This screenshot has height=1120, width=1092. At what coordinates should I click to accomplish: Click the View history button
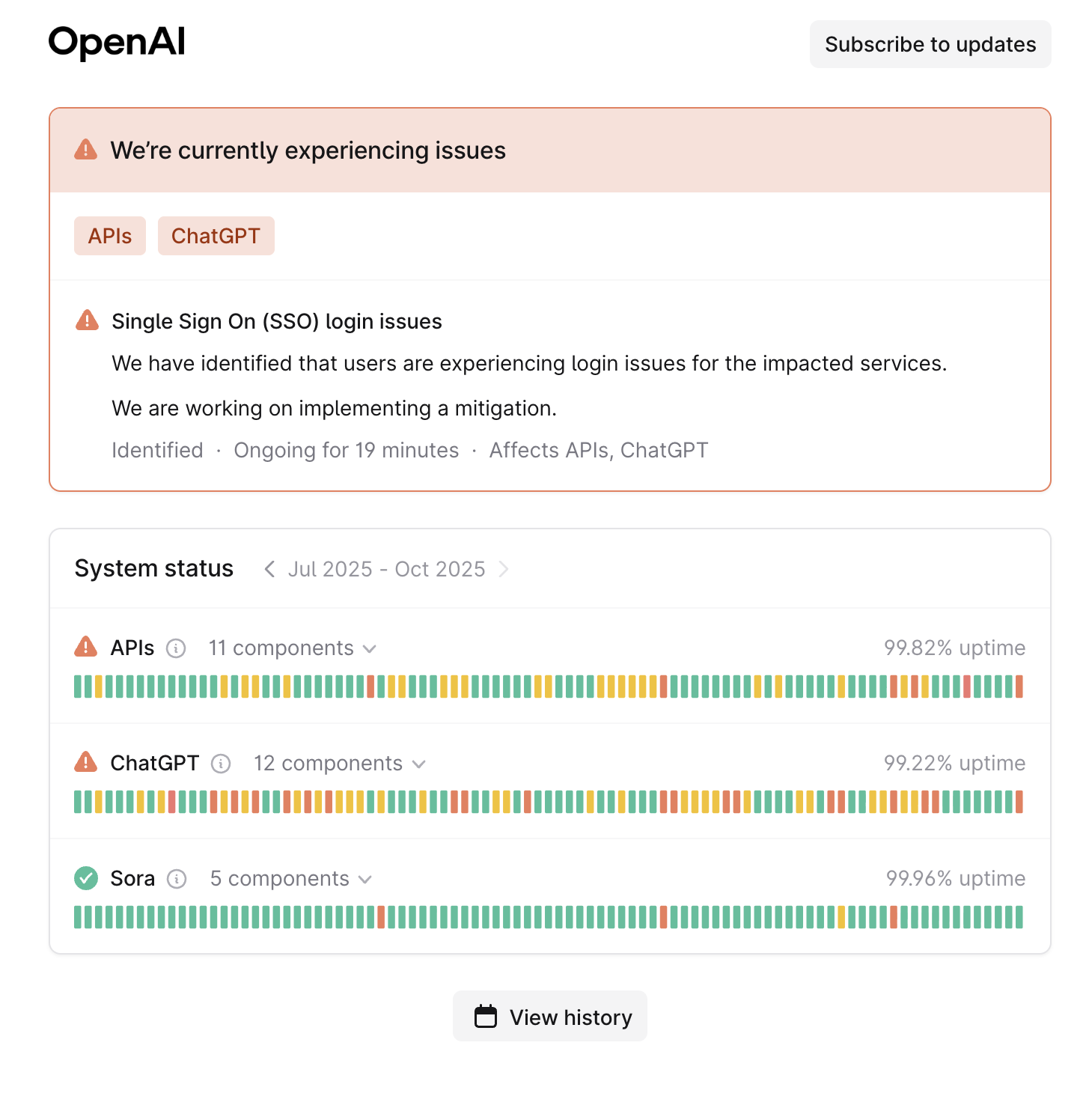550,1016
